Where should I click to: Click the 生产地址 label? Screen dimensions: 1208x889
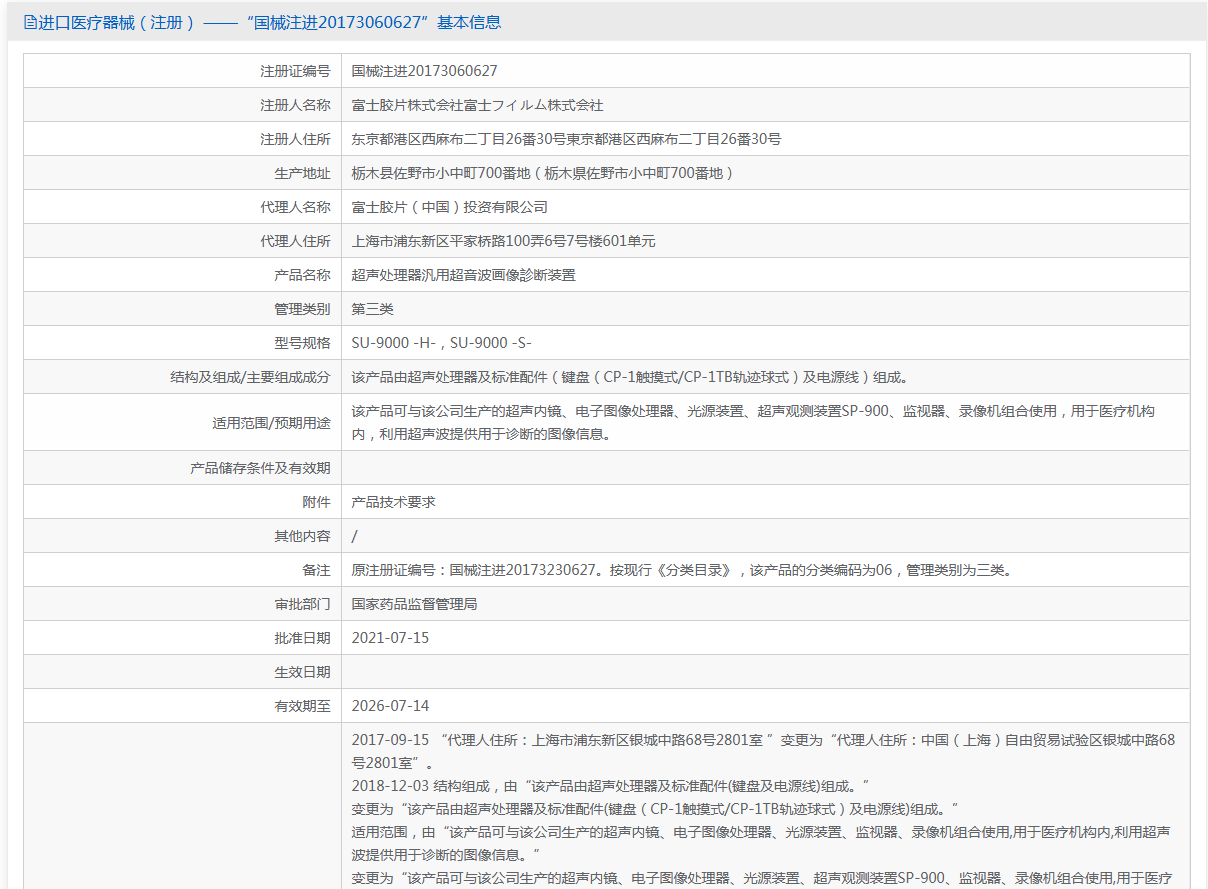[302, 173]
